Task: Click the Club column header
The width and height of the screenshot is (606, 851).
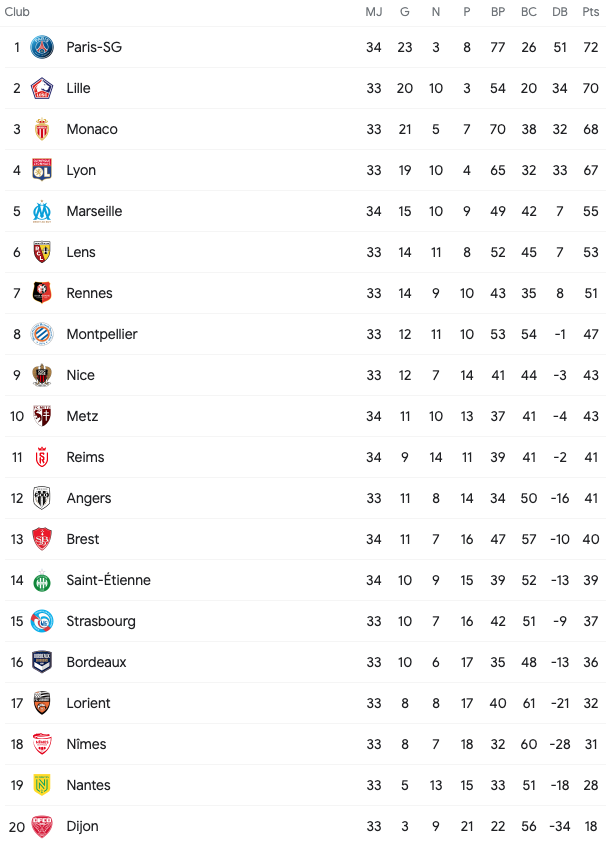Action: coord(17,12)
